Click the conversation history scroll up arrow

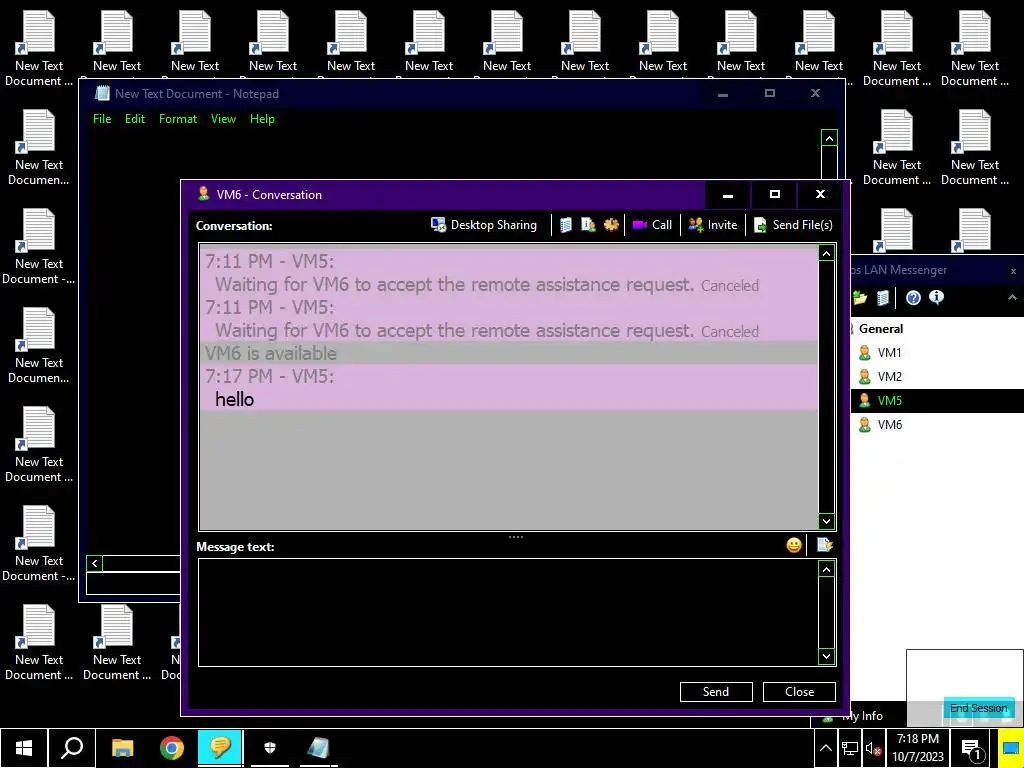[x=826, y=253]
